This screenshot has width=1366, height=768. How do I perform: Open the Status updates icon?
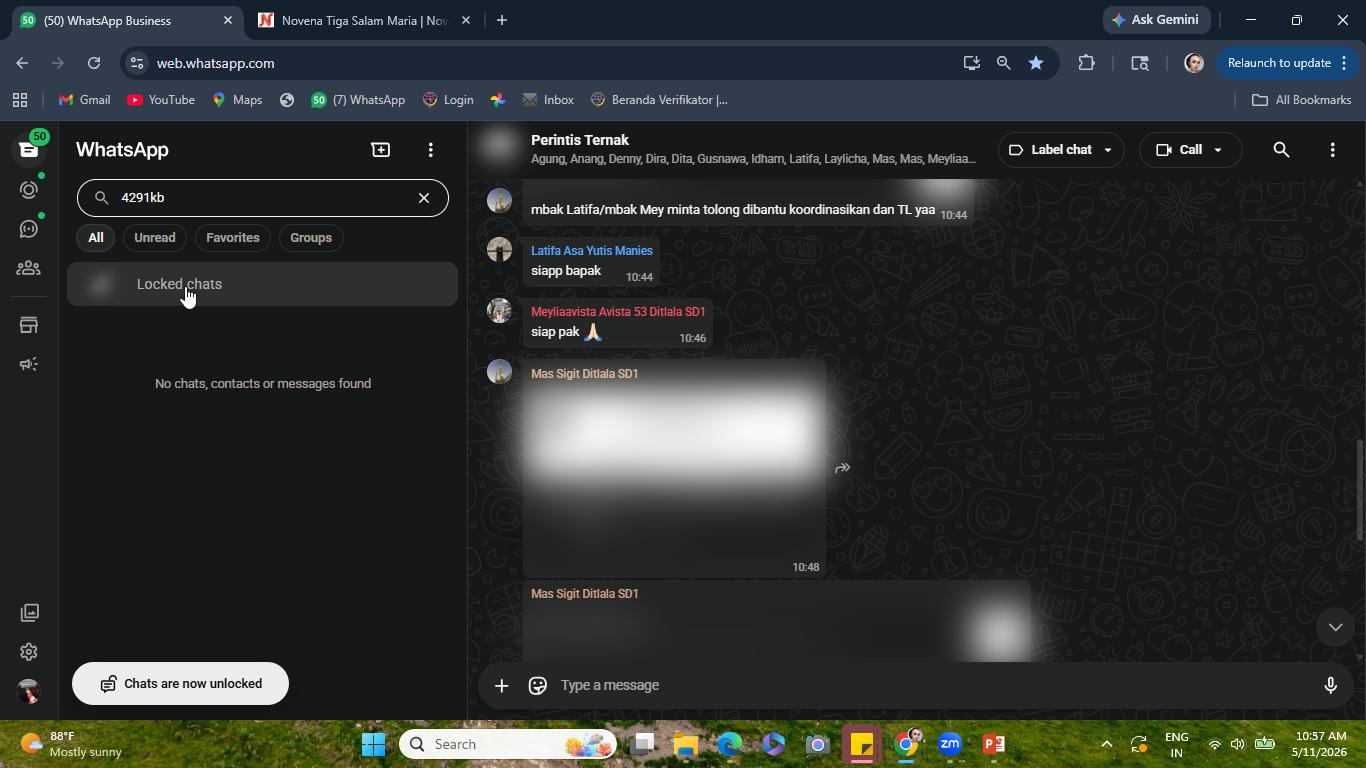click(28, 190)
